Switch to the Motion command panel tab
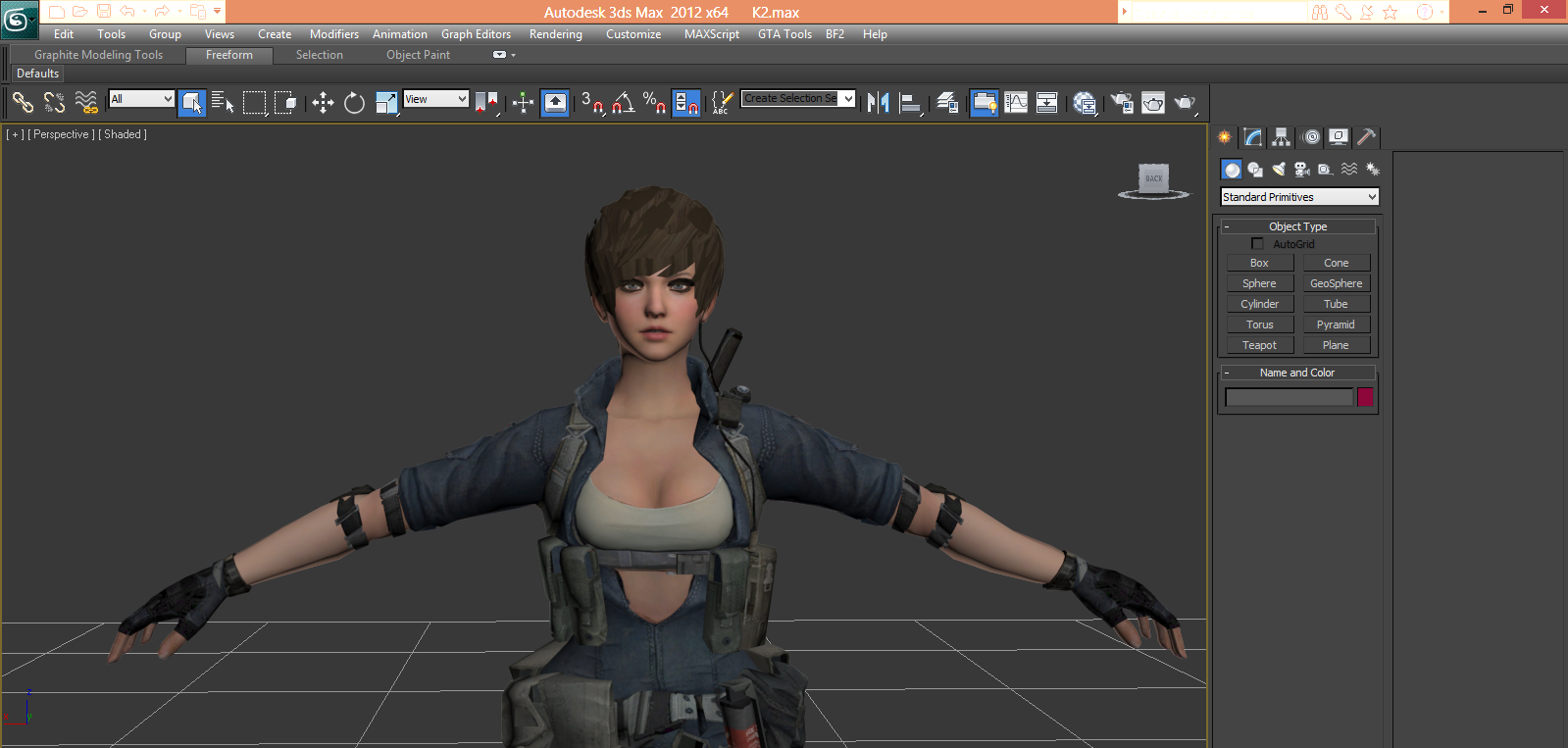Screen dimensions: 1568x748 (x=1311, y=137)
